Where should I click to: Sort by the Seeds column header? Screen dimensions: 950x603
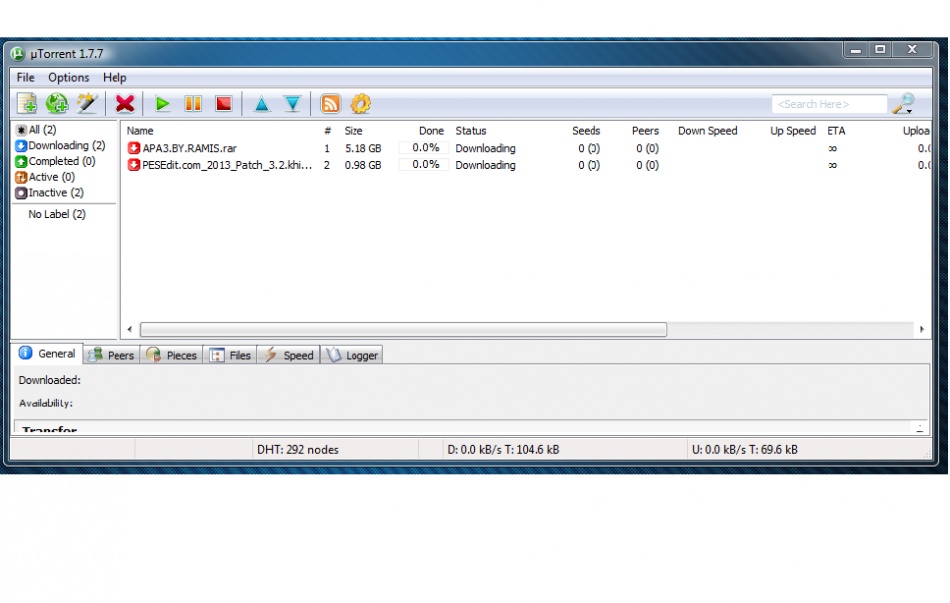[586, 131]
